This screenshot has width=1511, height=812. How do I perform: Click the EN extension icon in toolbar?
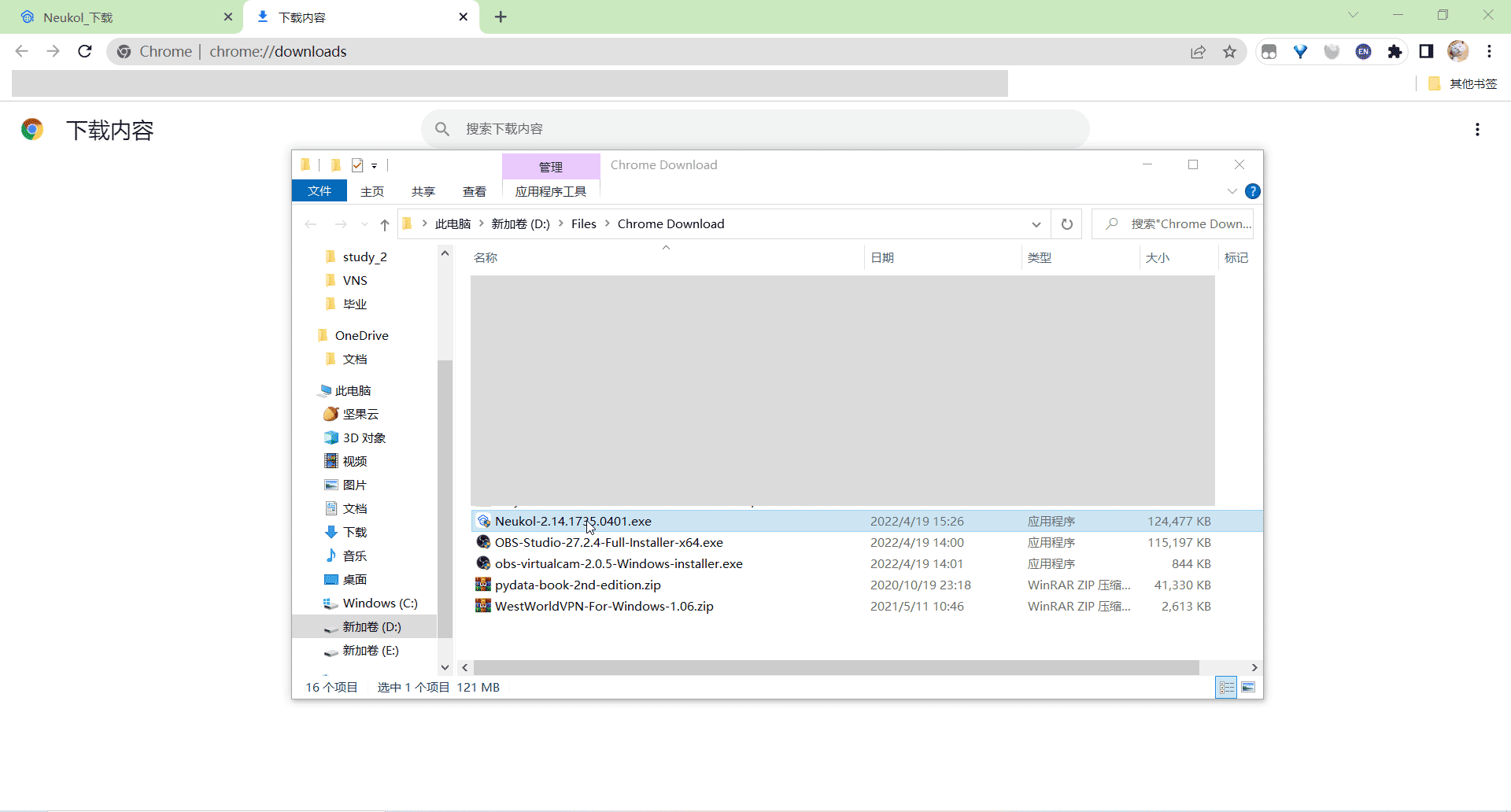tap(1363, 52)
